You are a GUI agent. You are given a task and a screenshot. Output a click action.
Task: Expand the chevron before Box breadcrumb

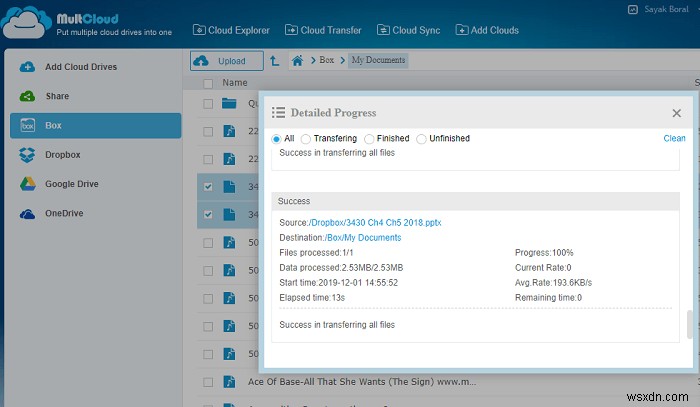click(313, 60)
